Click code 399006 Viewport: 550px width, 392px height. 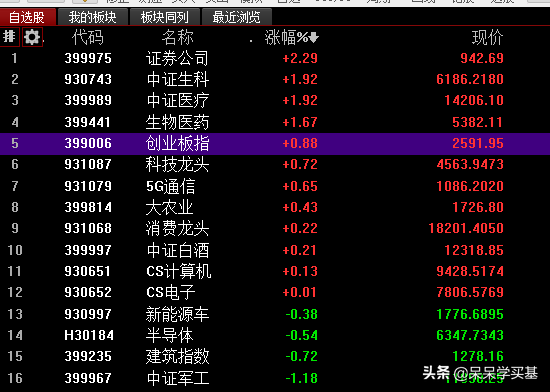pyautogui.click(x=88, y=143)
